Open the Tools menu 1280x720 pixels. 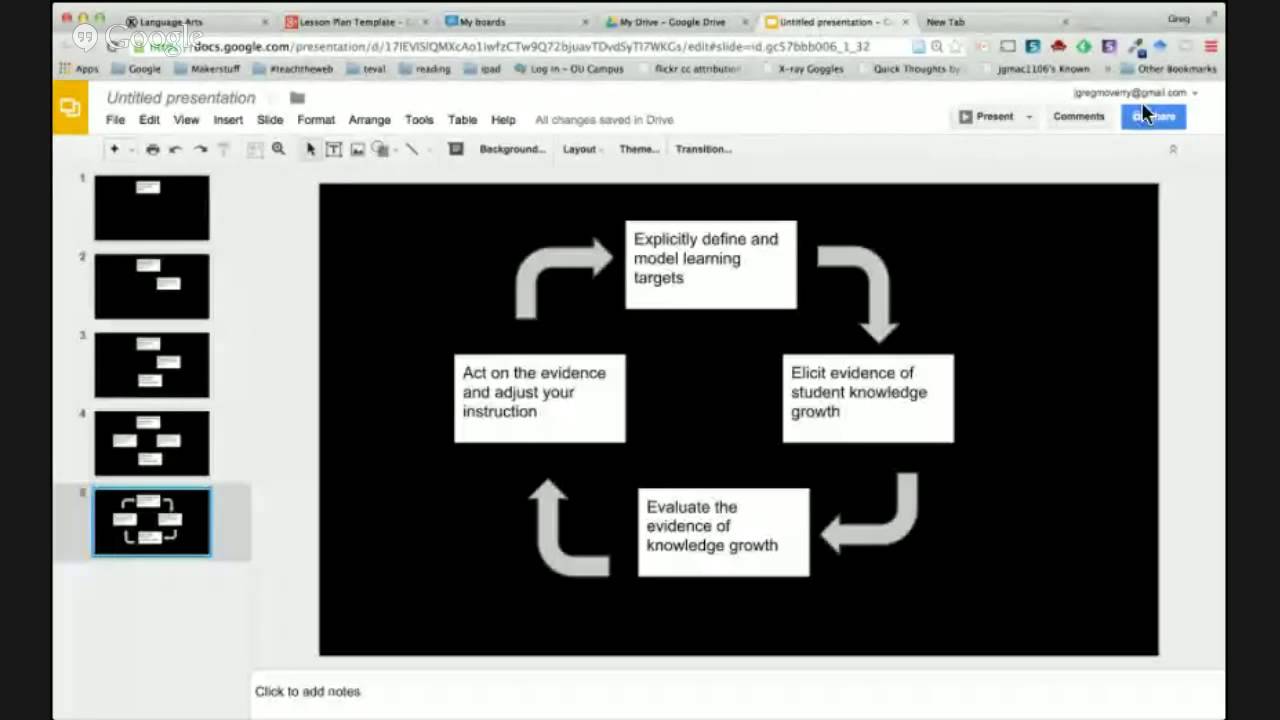click(x=419, y=120)
